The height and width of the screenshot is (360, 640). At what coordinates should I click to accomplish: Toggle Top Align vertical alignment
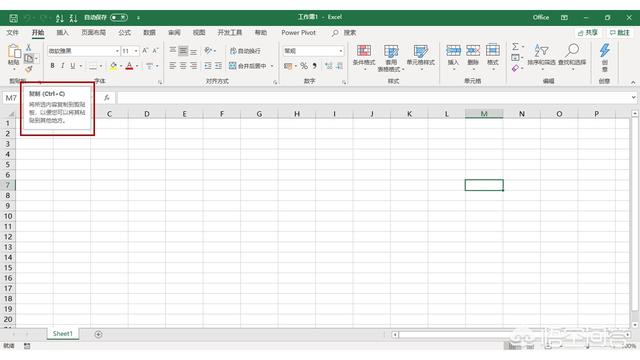point(173,51)
